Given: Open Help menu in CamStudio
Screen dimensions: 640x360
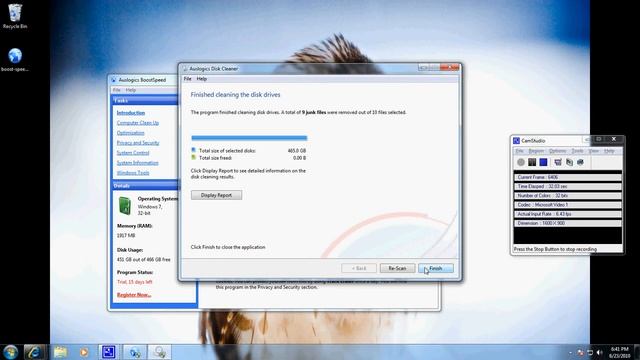Looking at the screenshot, I should [x=609, y=151].
